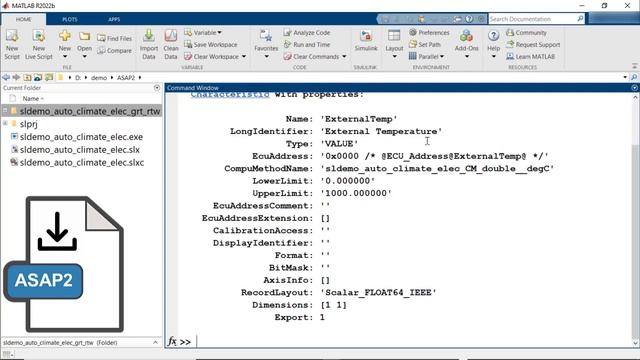This screenshot has height=360, width=640.
Task: Open address bar path dropdown
Action: 625,77
